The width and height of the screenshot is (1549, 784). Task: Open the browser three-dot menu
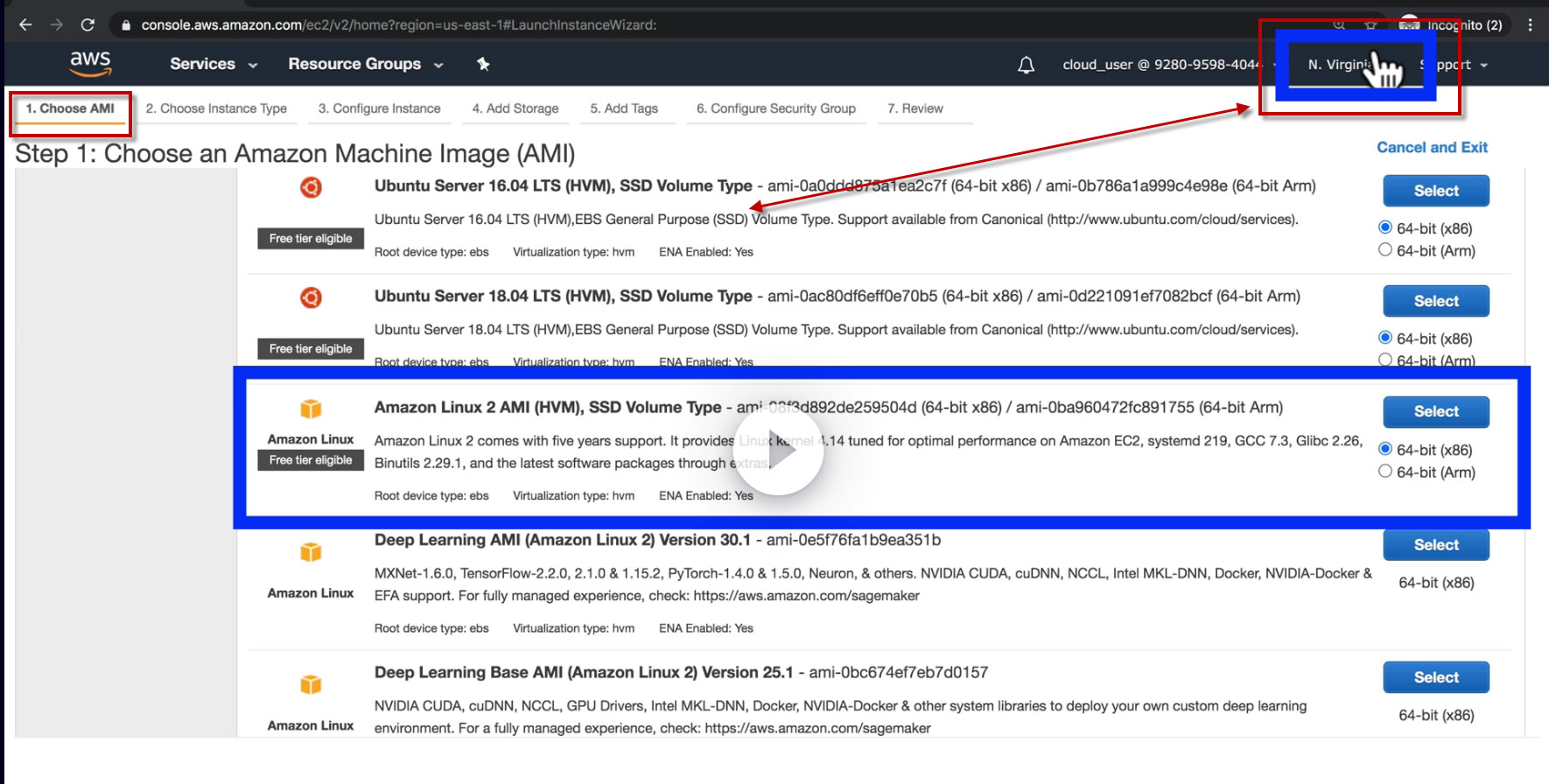tap(1530, 24)
